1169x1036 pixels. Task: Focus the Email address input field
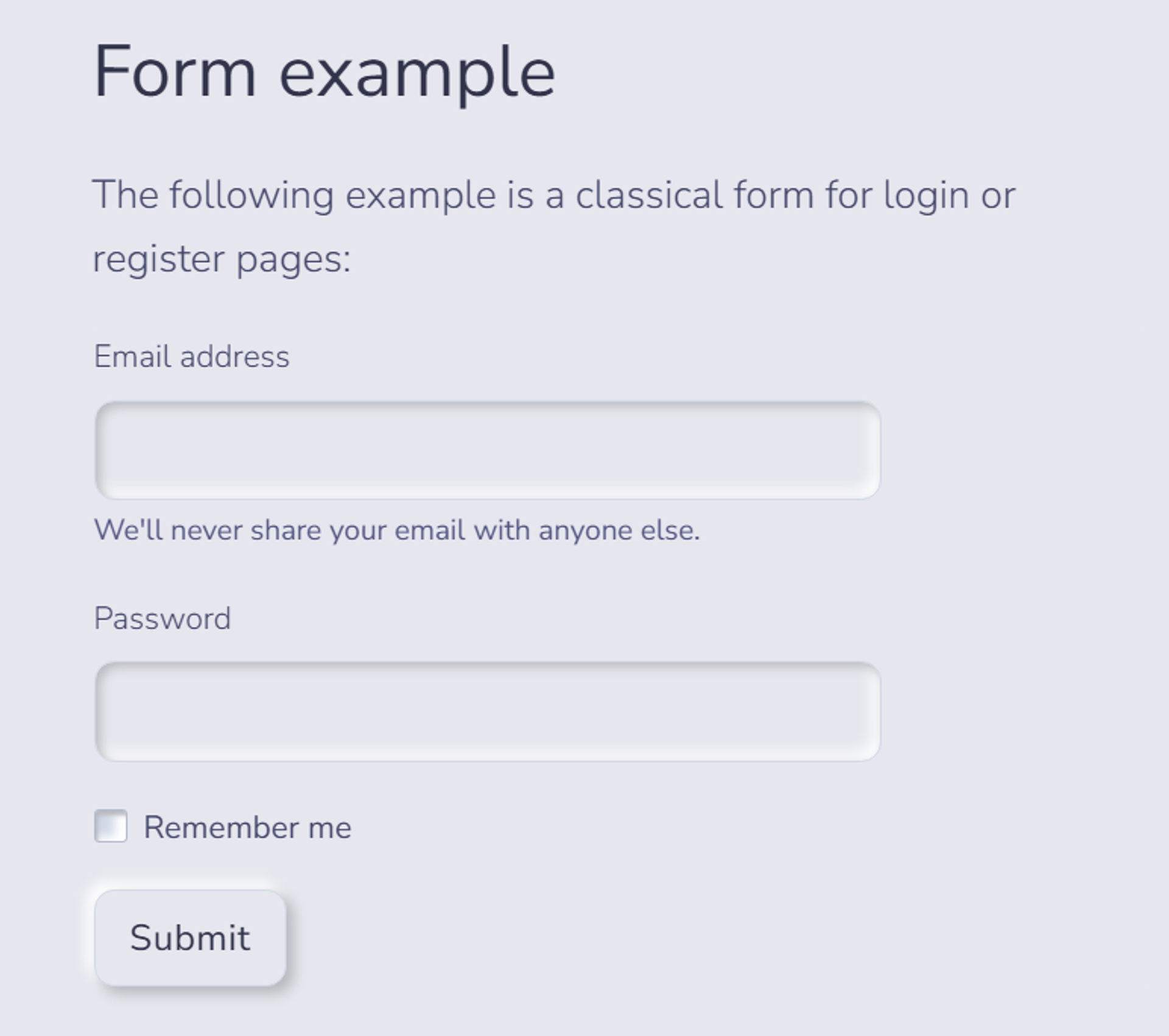click(x=488, y=450)
